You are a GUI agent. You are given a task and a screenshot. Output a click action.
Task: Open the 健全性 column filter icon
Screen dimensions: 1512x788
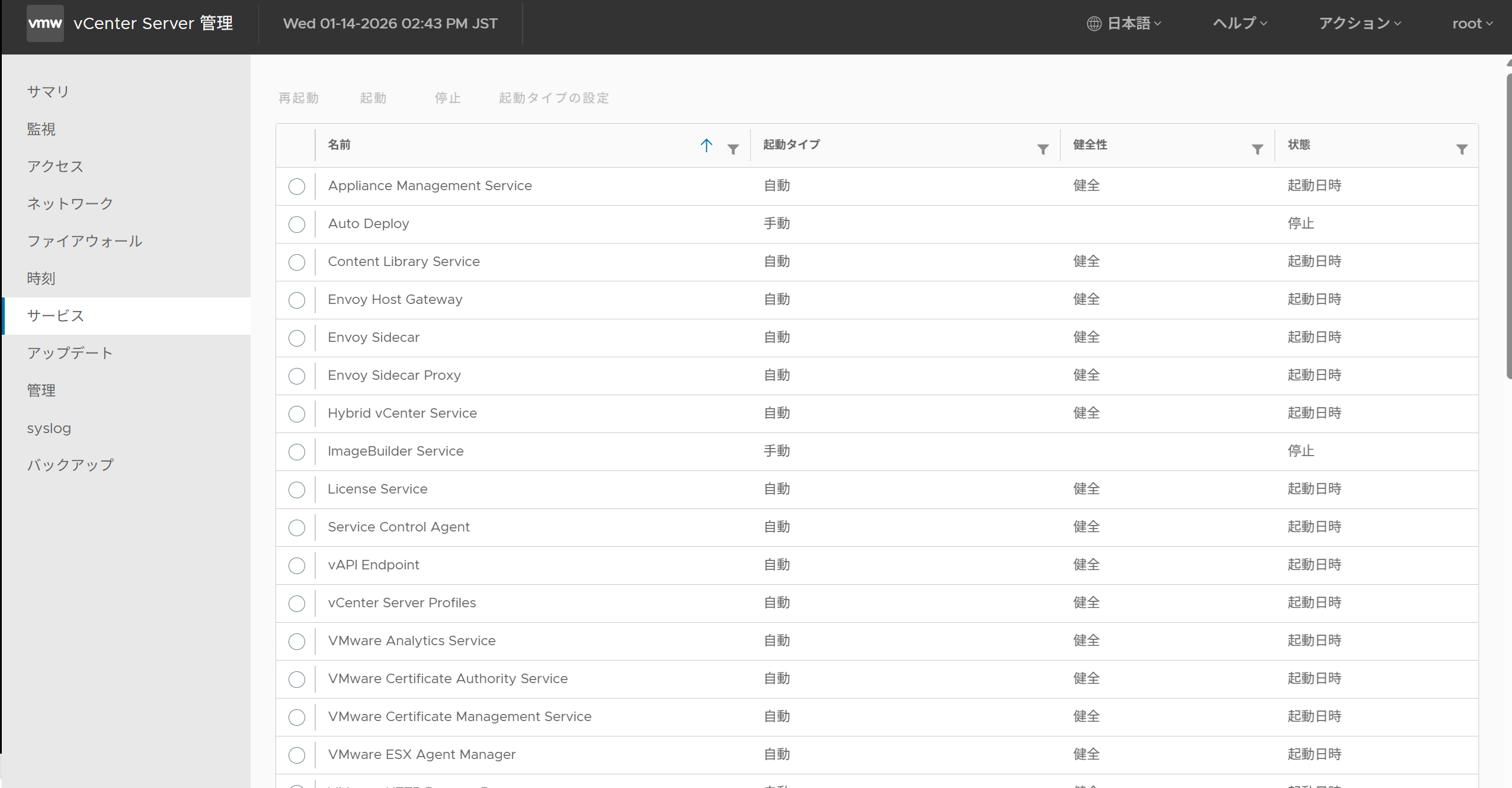pos(1257,149)
